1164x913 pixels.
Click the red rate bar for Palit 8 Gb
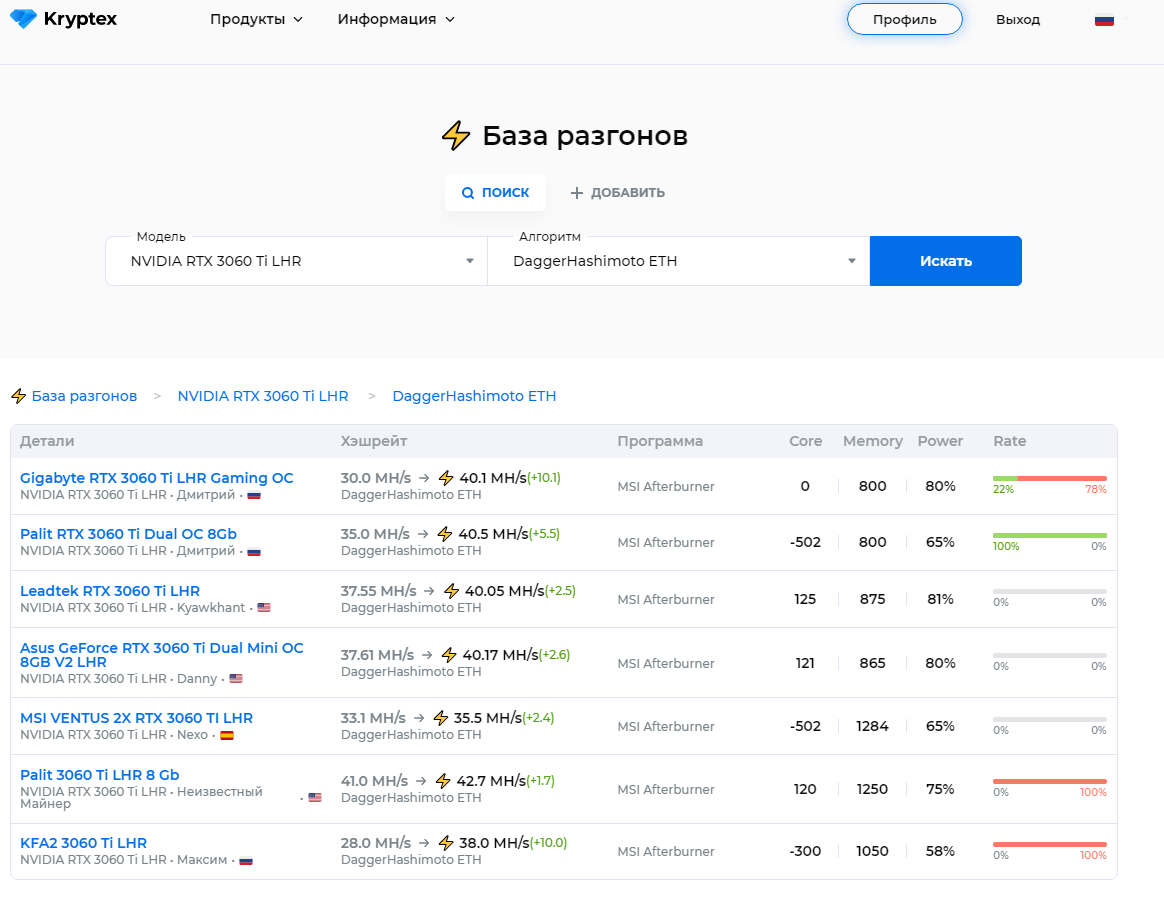click(1050, 782)
